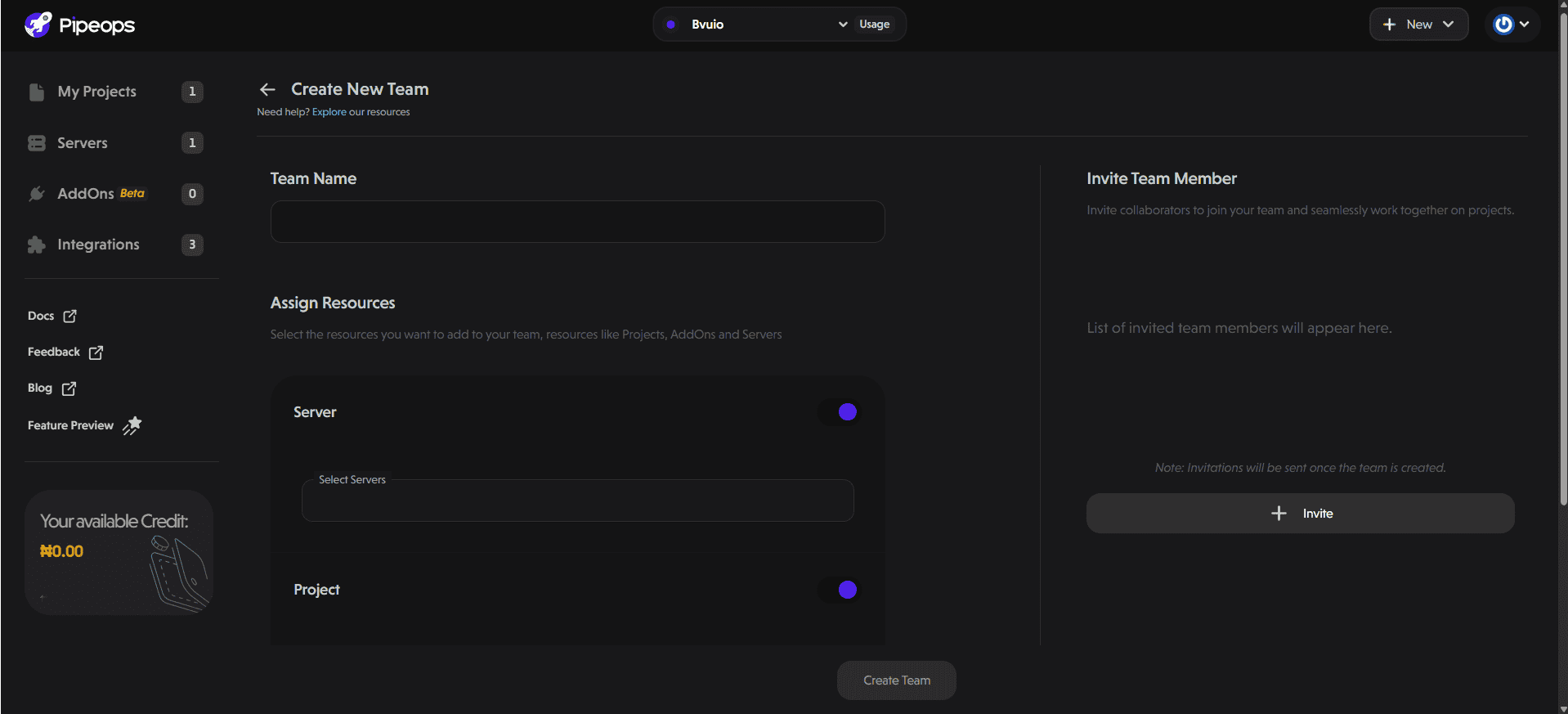
Task: Click the plus icon beside Invite
Action: [x=1279, y=513]
